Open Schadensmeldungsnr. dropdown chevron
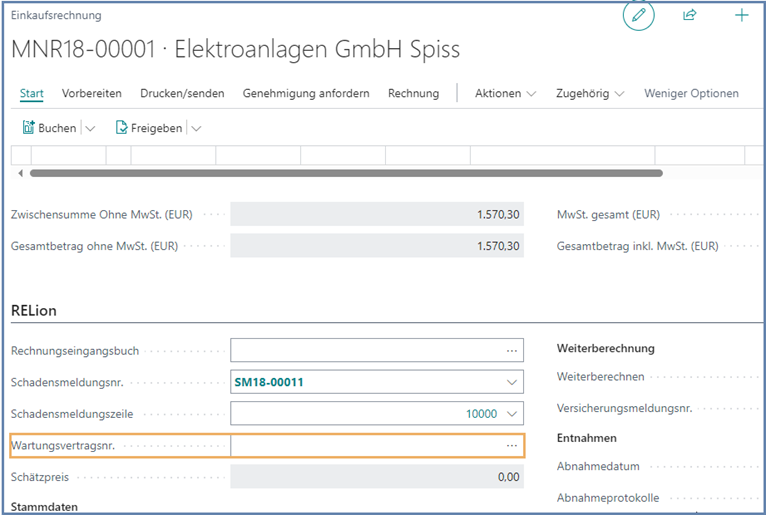766x515 pixels. [x=511, y=382]
